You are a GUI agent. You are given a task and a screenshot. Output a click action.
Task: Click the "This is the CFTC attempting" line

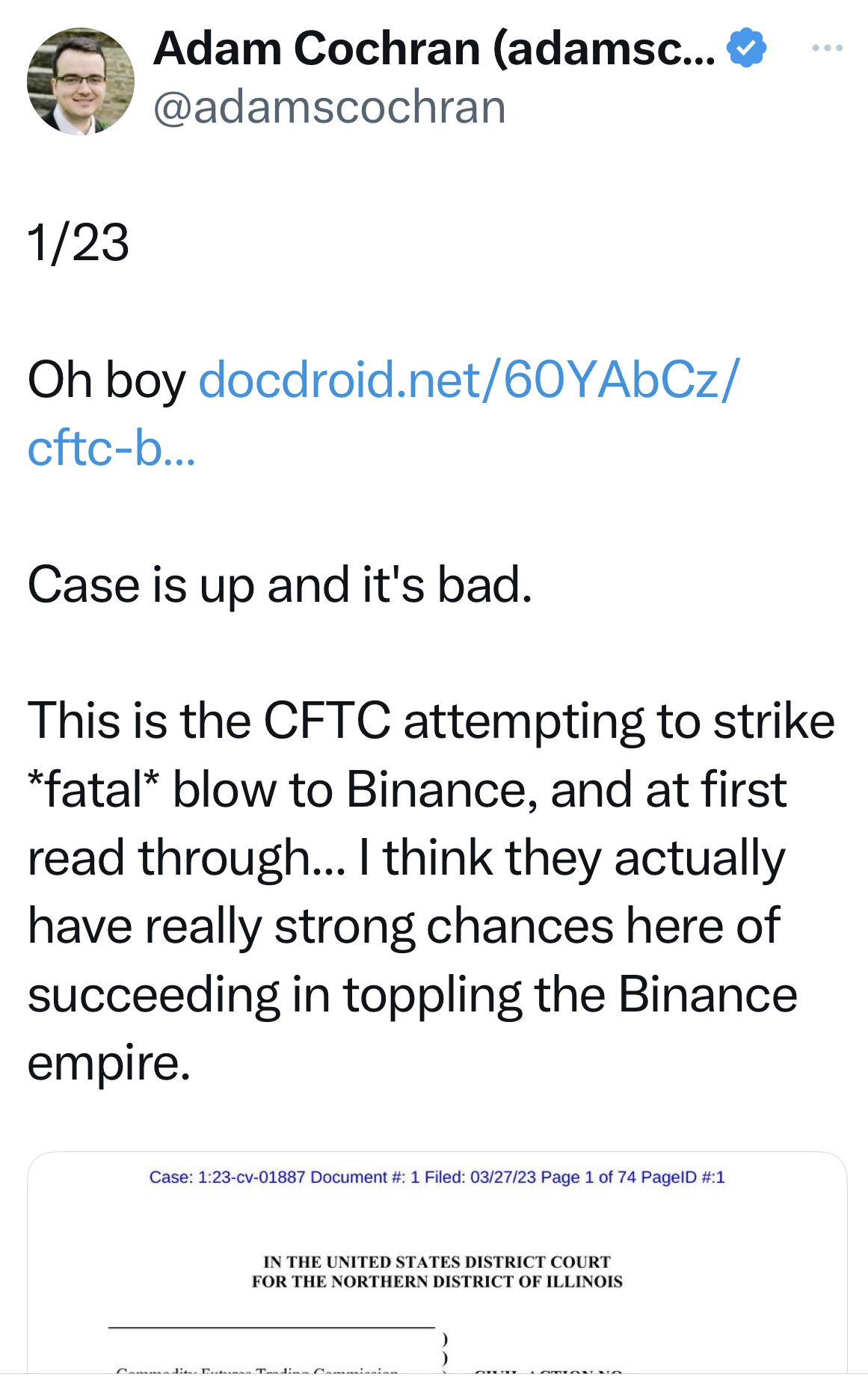point(431,721)
